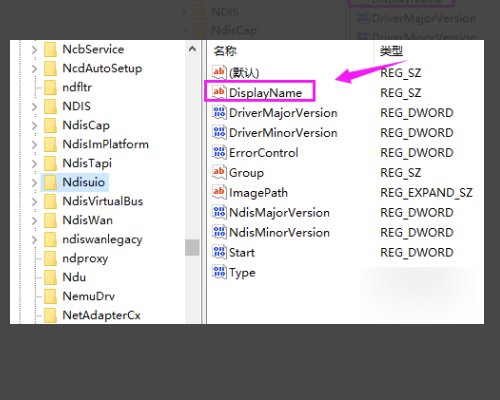Image resolution: width=500 pixels, height=400 pixels.
Task: Select the Group value name
Action: pos(246,172)
